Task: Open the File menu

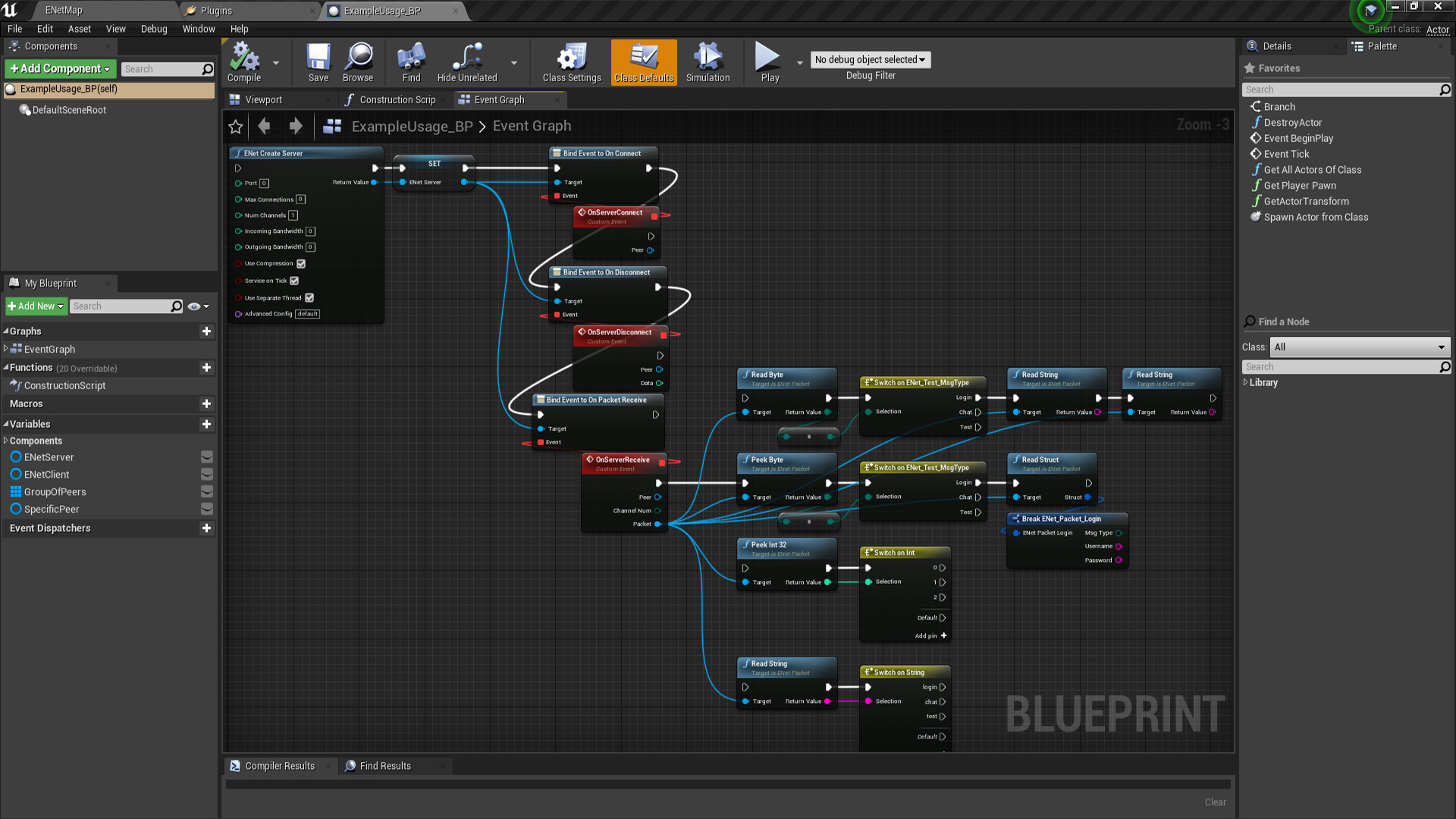Action: point(15,29)
